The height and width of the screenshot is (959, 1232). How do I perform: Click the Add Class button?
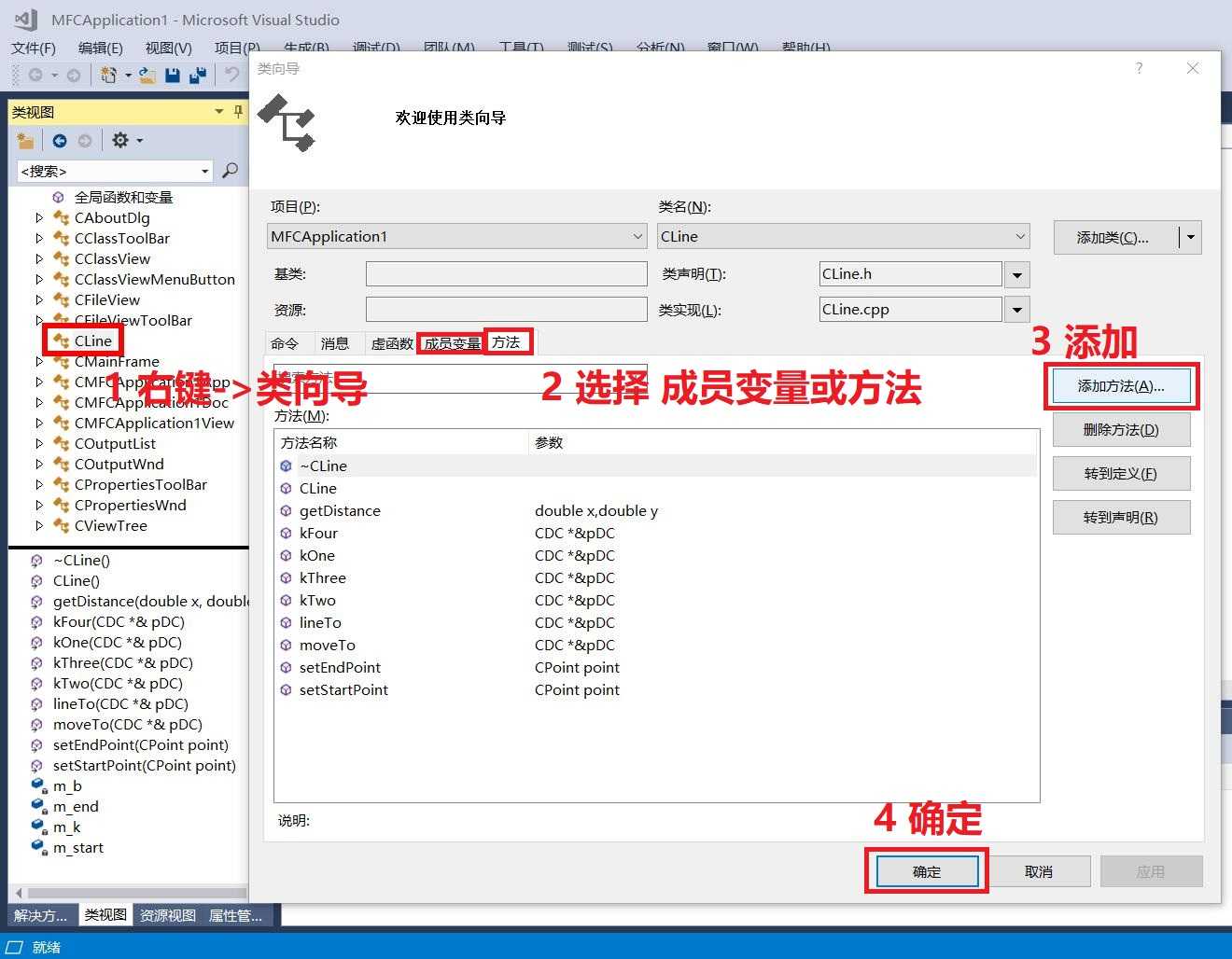[1114, 237]
